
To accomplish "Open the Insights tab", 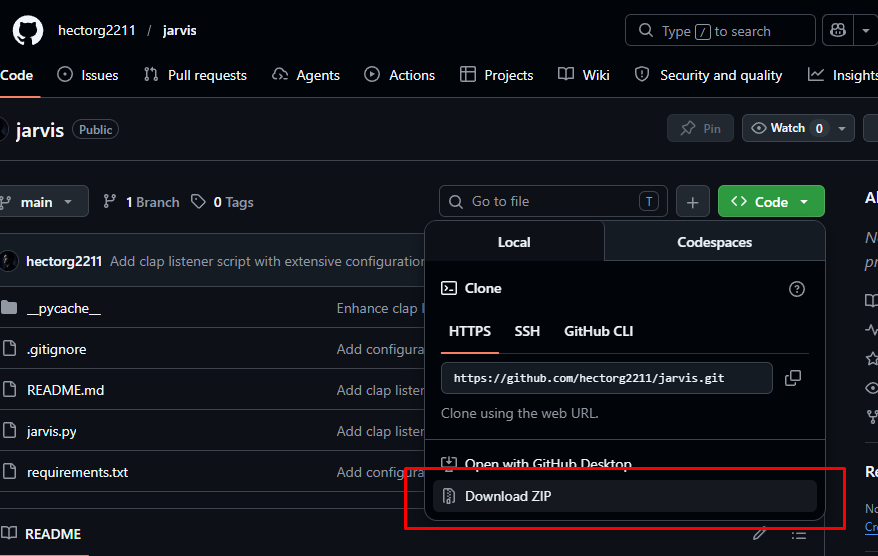I will point(843,75).
